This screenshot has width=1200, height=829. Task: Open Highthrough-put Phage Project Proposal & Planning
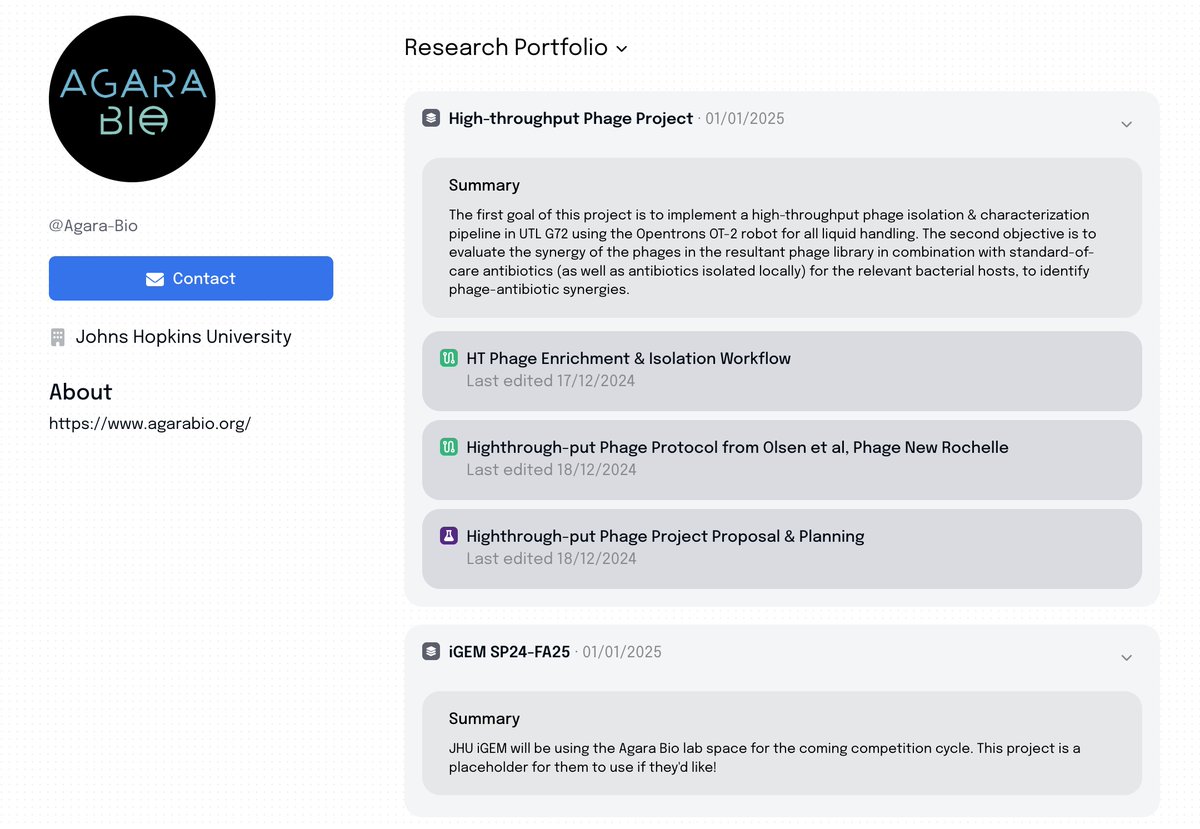pos(782,548)
